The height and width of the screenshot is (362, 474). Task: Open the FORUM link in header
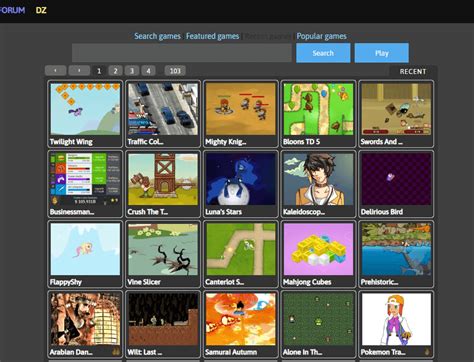tap(12, 10)
